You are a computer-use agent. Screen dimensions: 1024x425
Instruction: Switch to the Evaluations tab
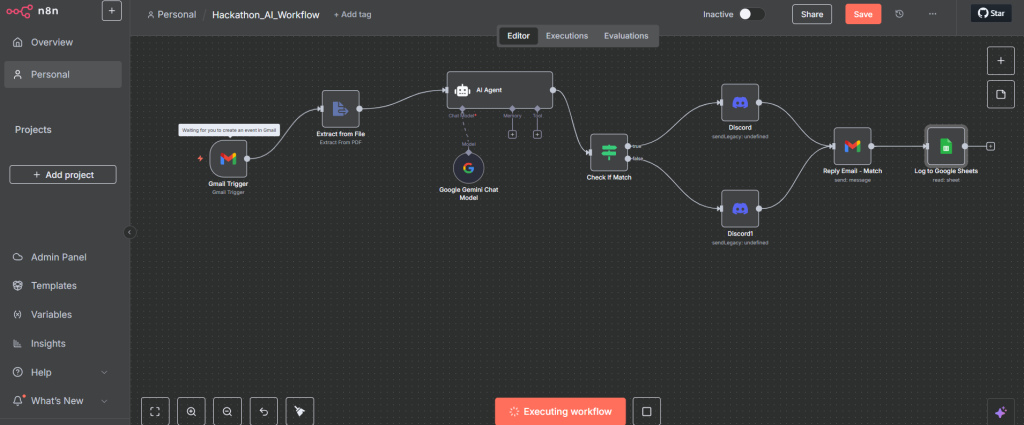(x=625, y=36)
